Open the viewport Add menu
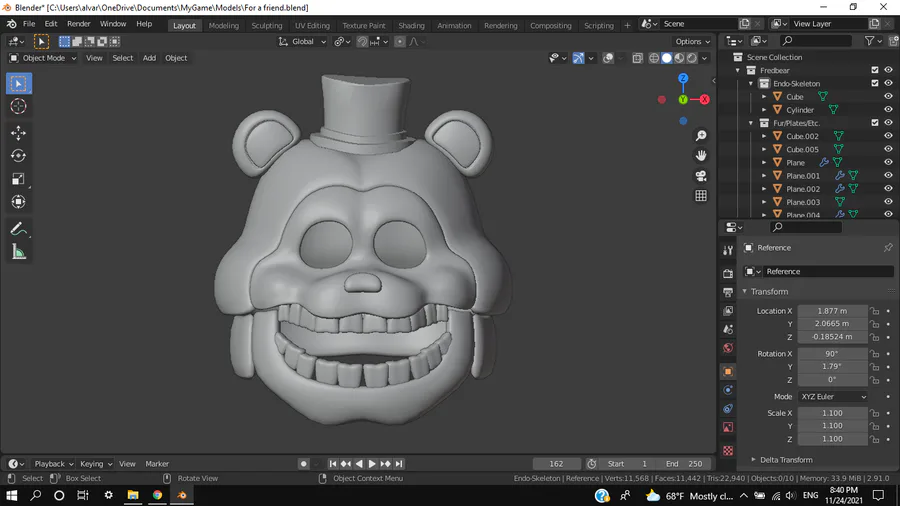The height and width of the screenshot is (506, 900). click(149, 58)
